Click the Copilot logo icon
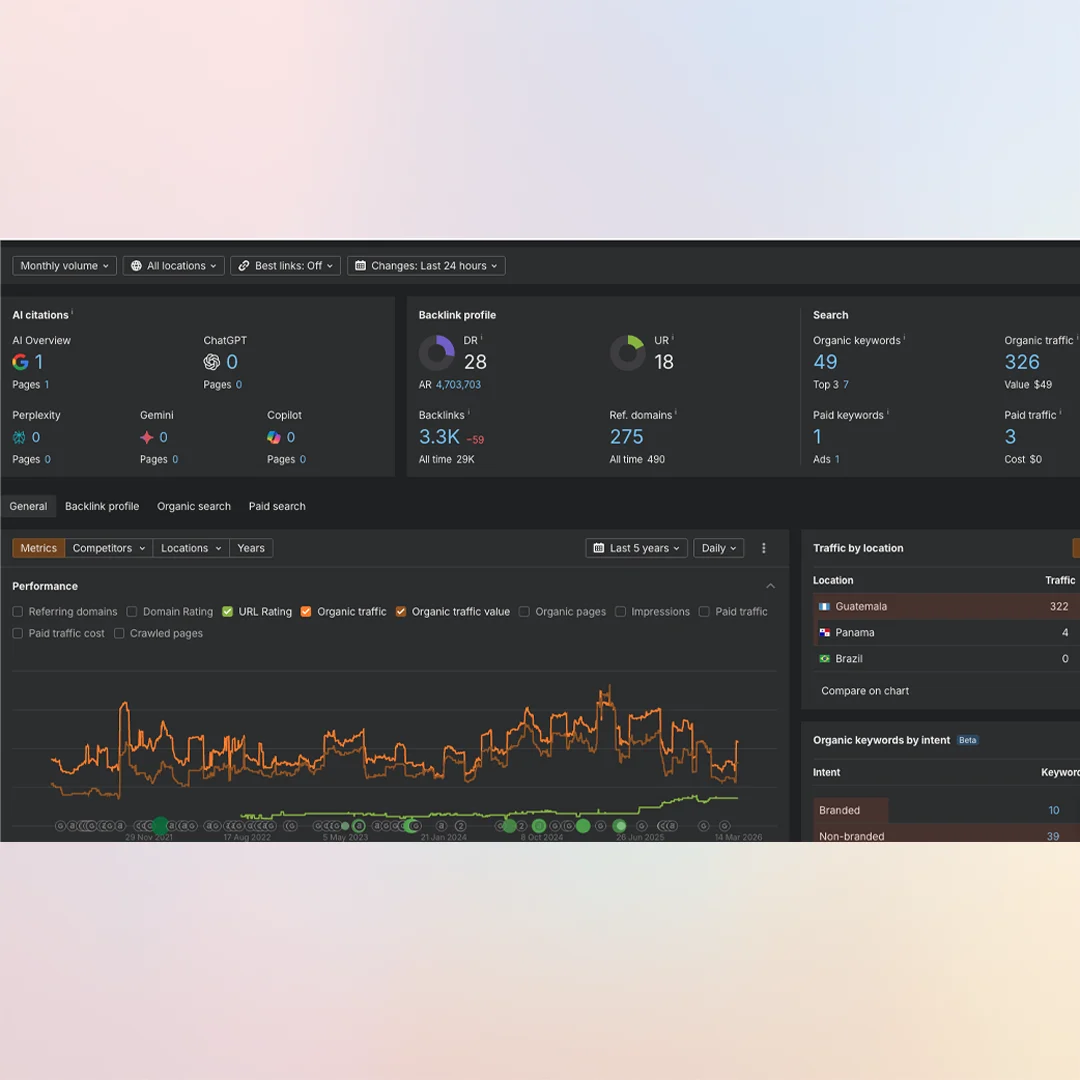The height and width of the screenshot is (1080, 1080). [x=274, y=437]
